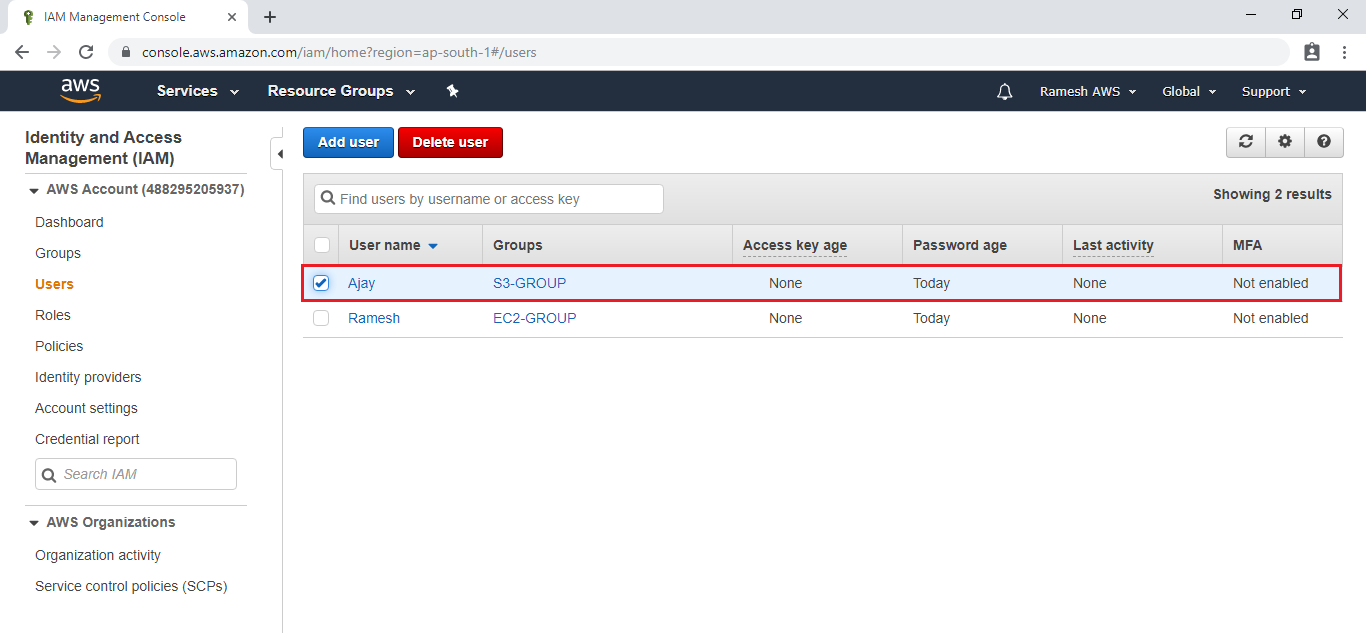
Task: Open the S3-GROUP group link
Action: click(x=529, y=283)
